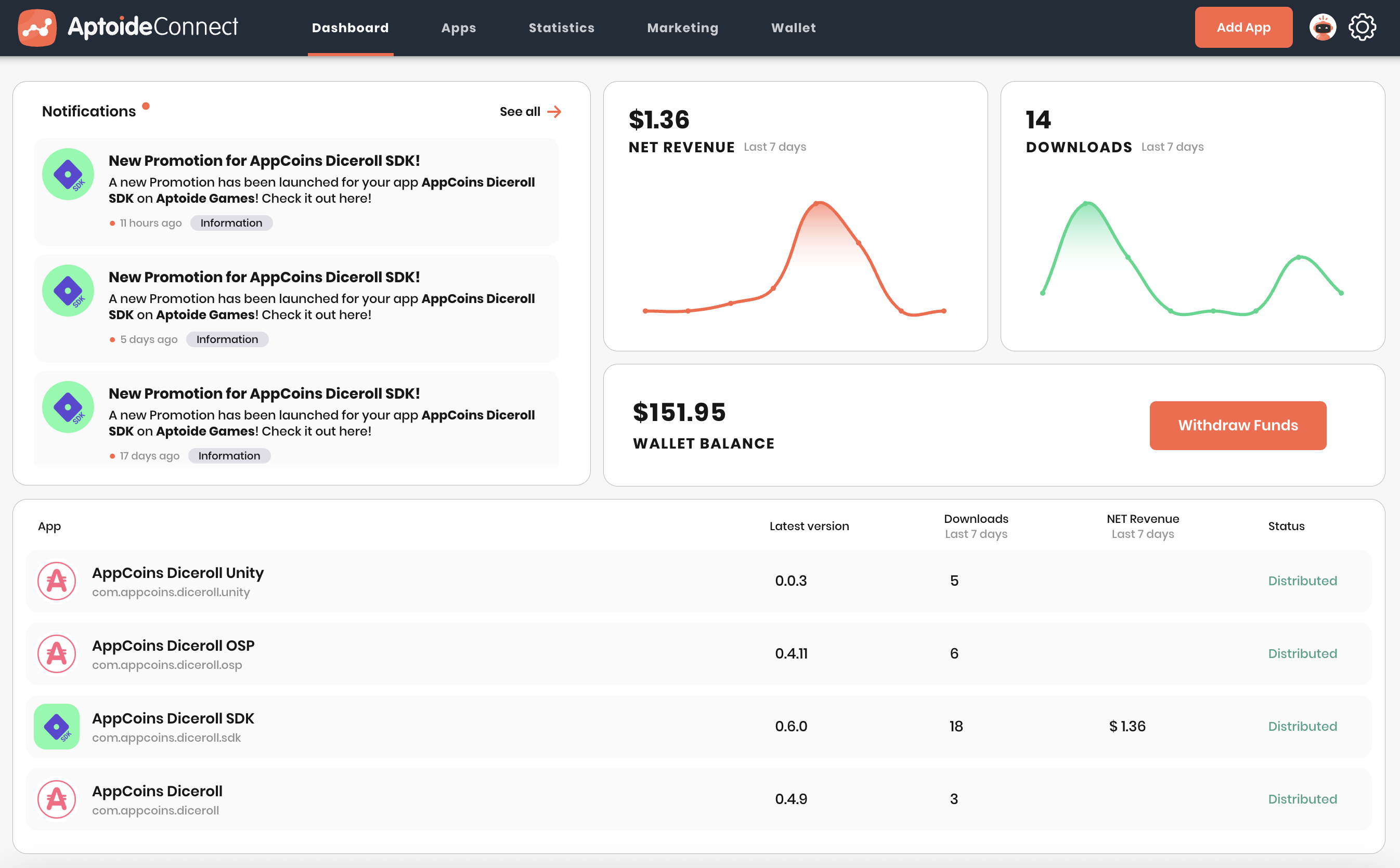This screenshot has height=868, width=1400.
Task: Click version 0.4.9 in the last app row
Action: tap(790, 799)
